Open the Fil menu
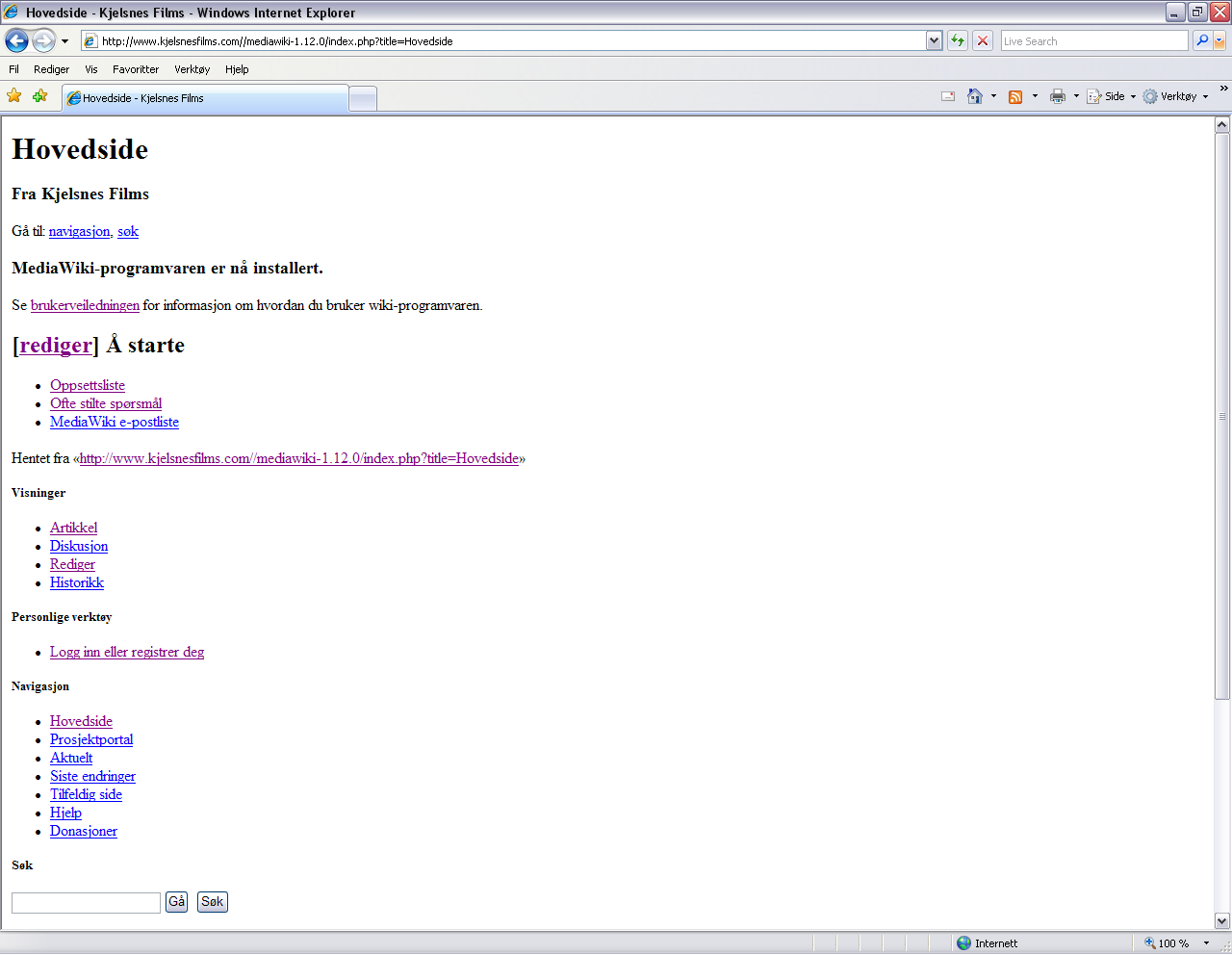 13,69
